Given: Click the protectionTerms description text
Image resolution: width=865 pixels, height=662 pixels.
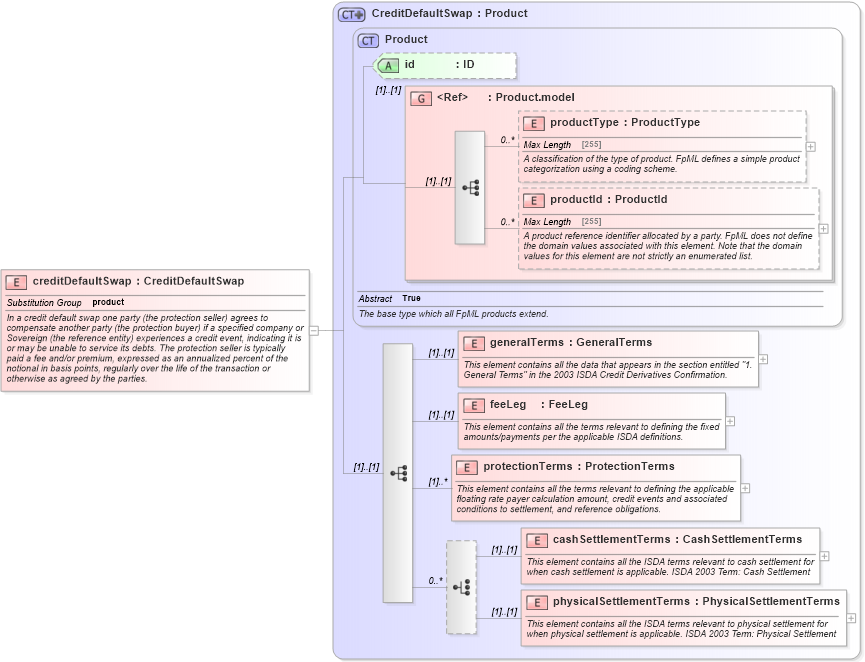Looking at the screenshot, I should 595,499.
